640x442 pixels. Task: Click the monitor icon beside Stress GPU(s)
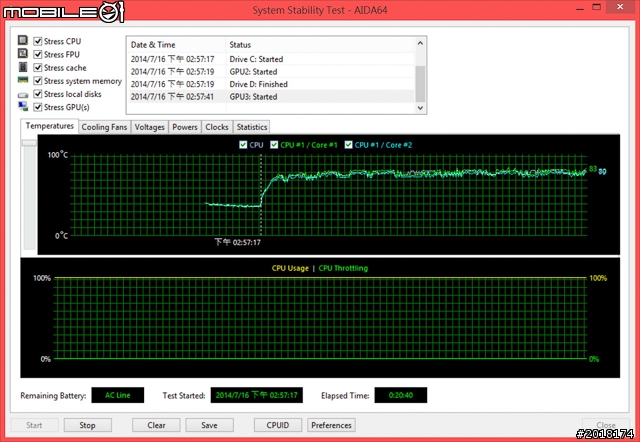point(23,107)
